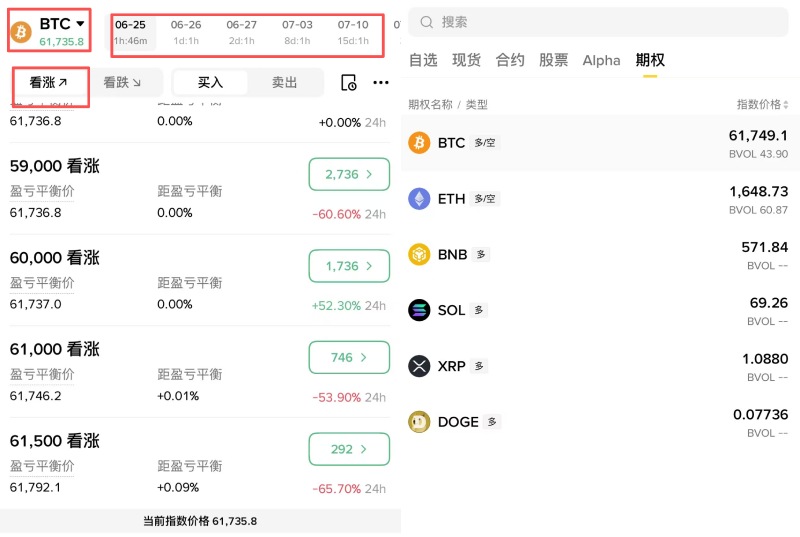Switch to the 股票 stocks tab
This screenshot has height=537, width=800.
(x=554, y=60)
